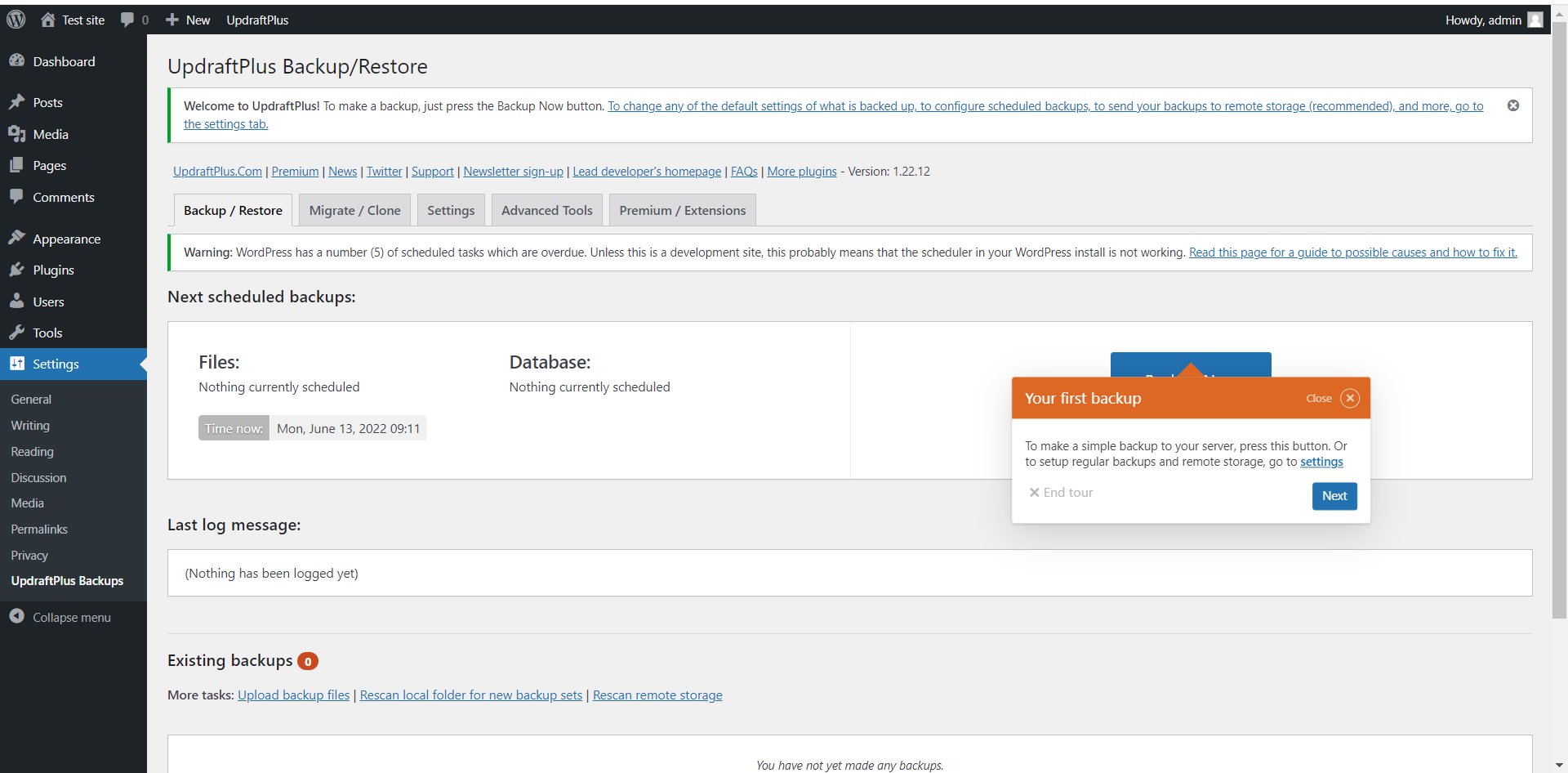Open the admin user avatar

click(1535, 20)
